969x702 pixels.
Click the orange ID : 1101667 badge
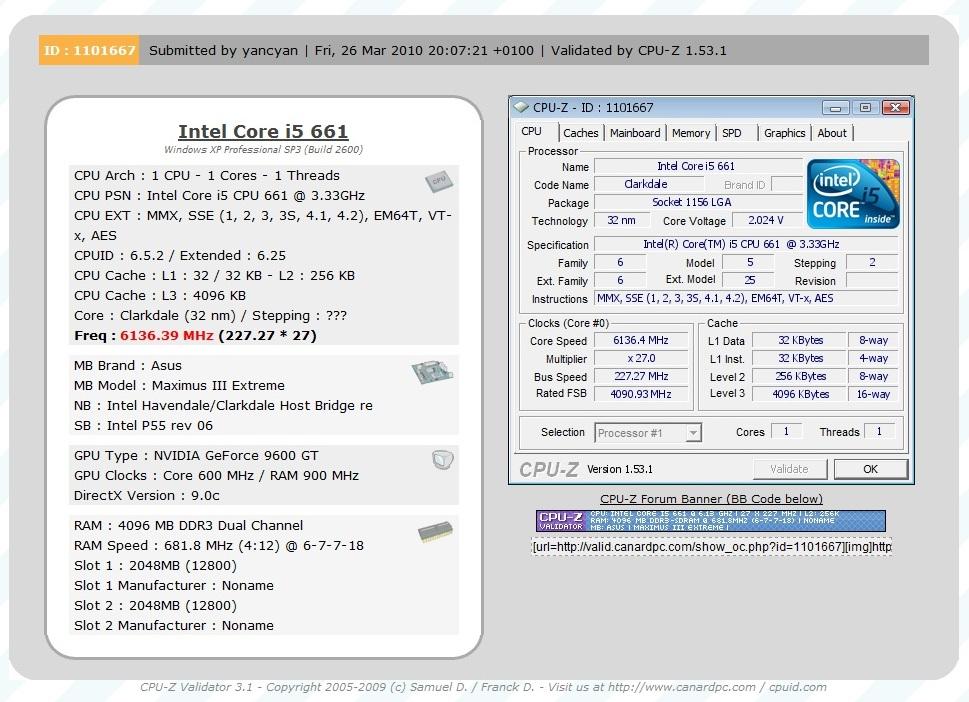pos(89,50)
